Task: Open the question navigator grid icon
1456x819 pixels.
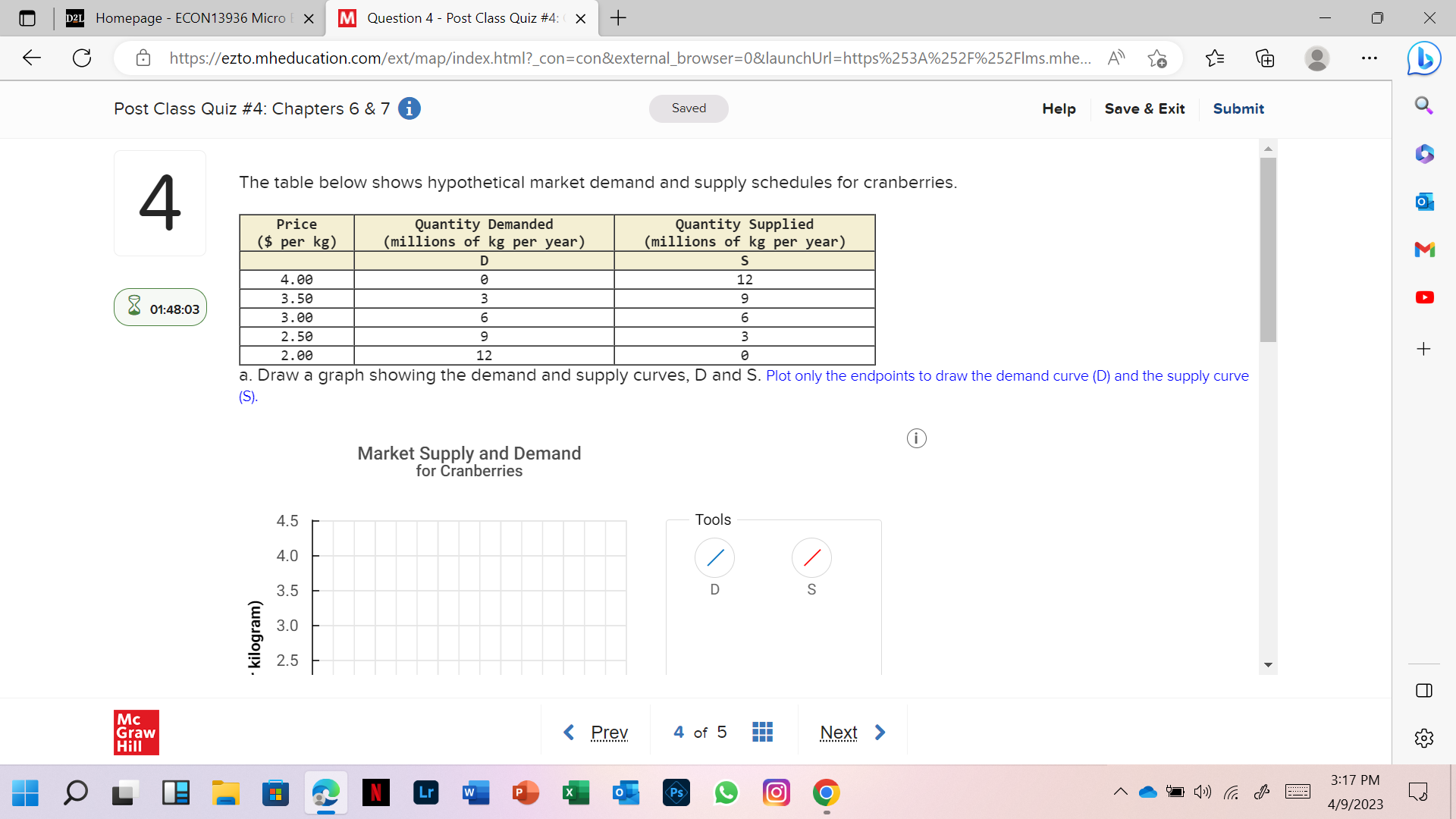Action: (763, 732)
